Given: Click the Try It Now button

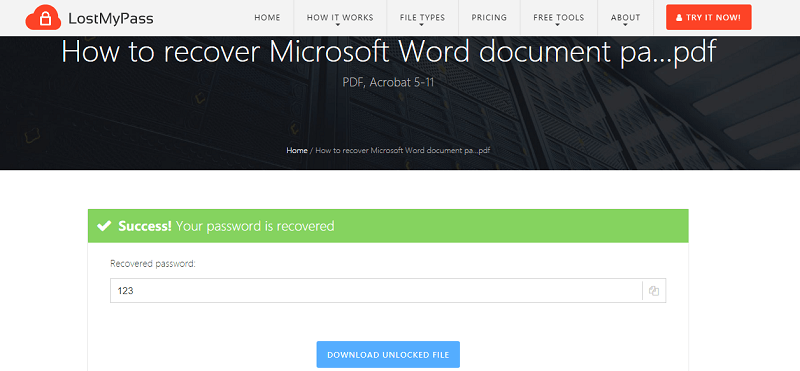Looking at the screenshot, I should tap(709, 17).
